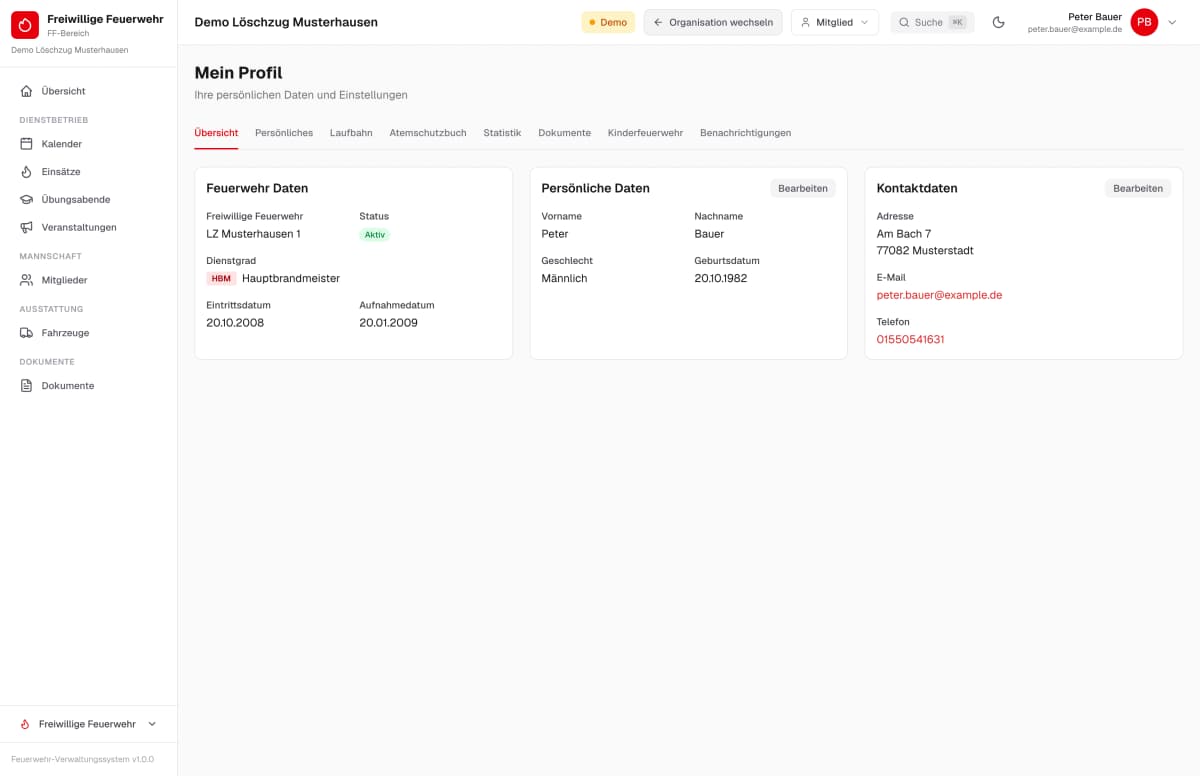Click the Mein Profil heading

(238, 73)
